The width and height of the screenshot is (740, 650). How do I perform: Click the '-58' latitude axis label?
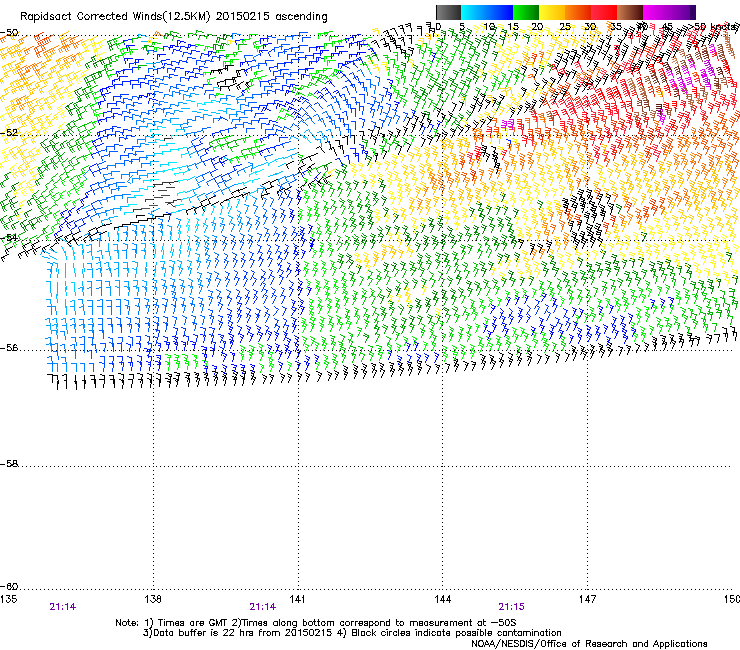point(9,464)
